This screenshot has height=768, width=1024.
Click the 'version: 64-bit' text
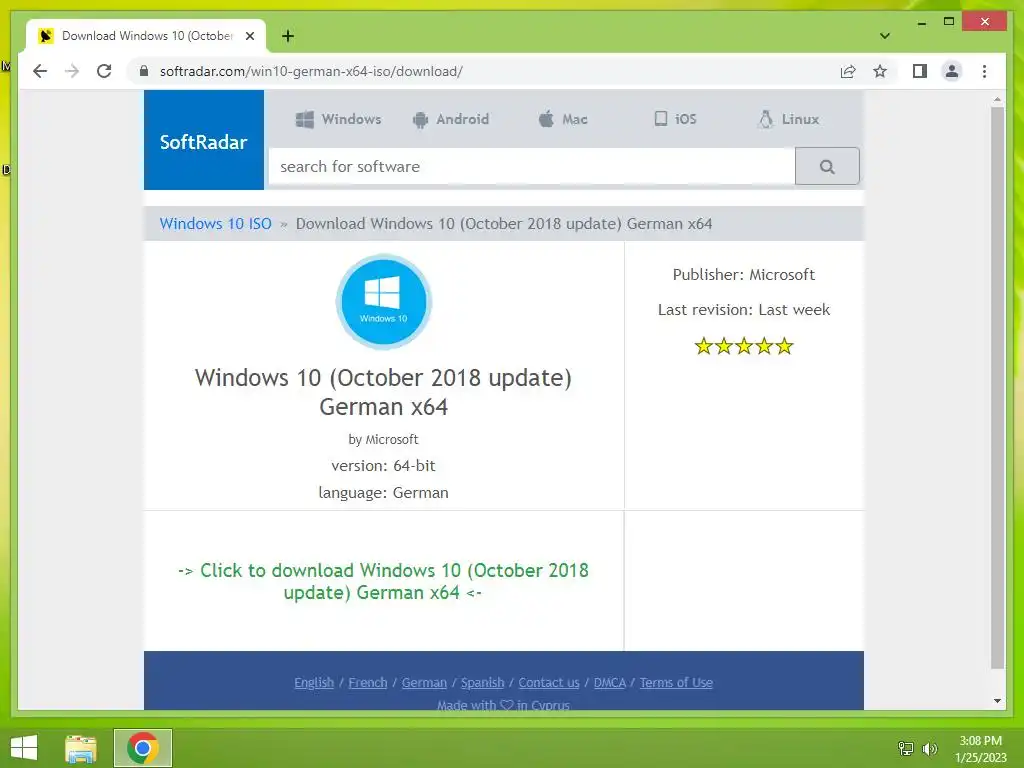383,466
